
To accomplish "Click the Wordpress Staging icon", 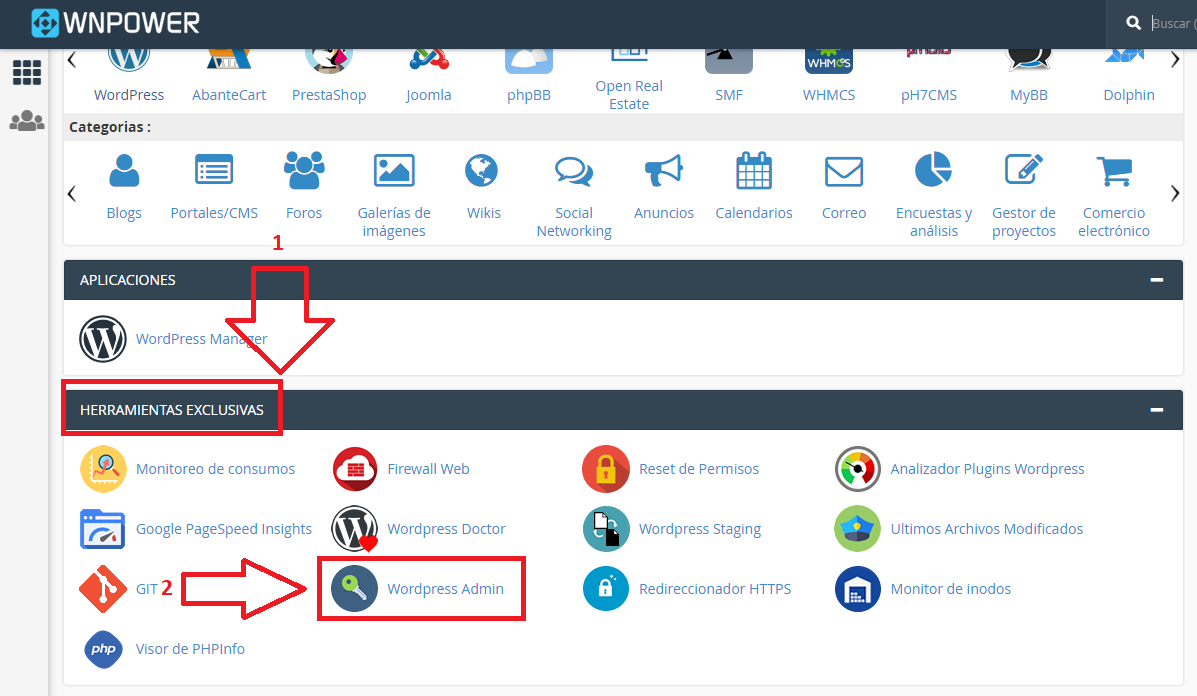I will [606, 529].
